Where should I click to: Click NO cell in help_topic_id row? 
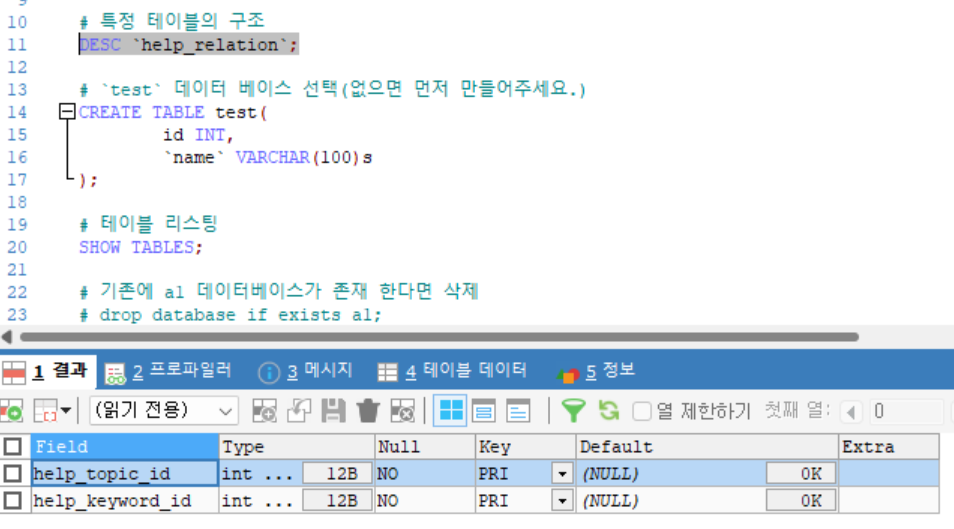(425, 474)
